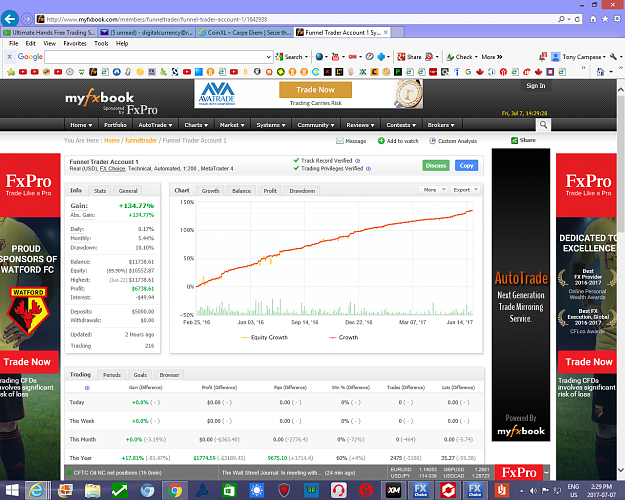Screen dimensions: 625x500
Task: Switch to the Growth chart tab
Action: point(210,191)
